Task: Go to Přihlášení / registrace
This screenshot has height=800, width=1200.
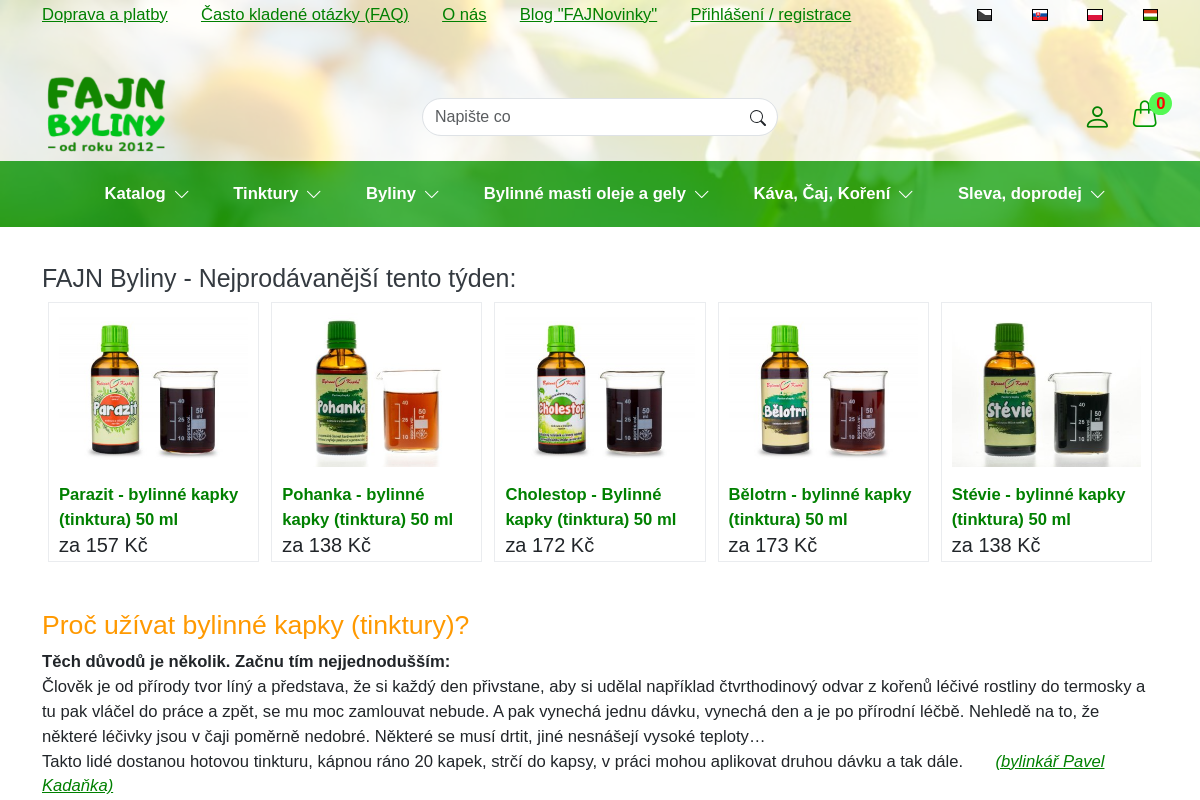Action: click(x=770, y=15)
